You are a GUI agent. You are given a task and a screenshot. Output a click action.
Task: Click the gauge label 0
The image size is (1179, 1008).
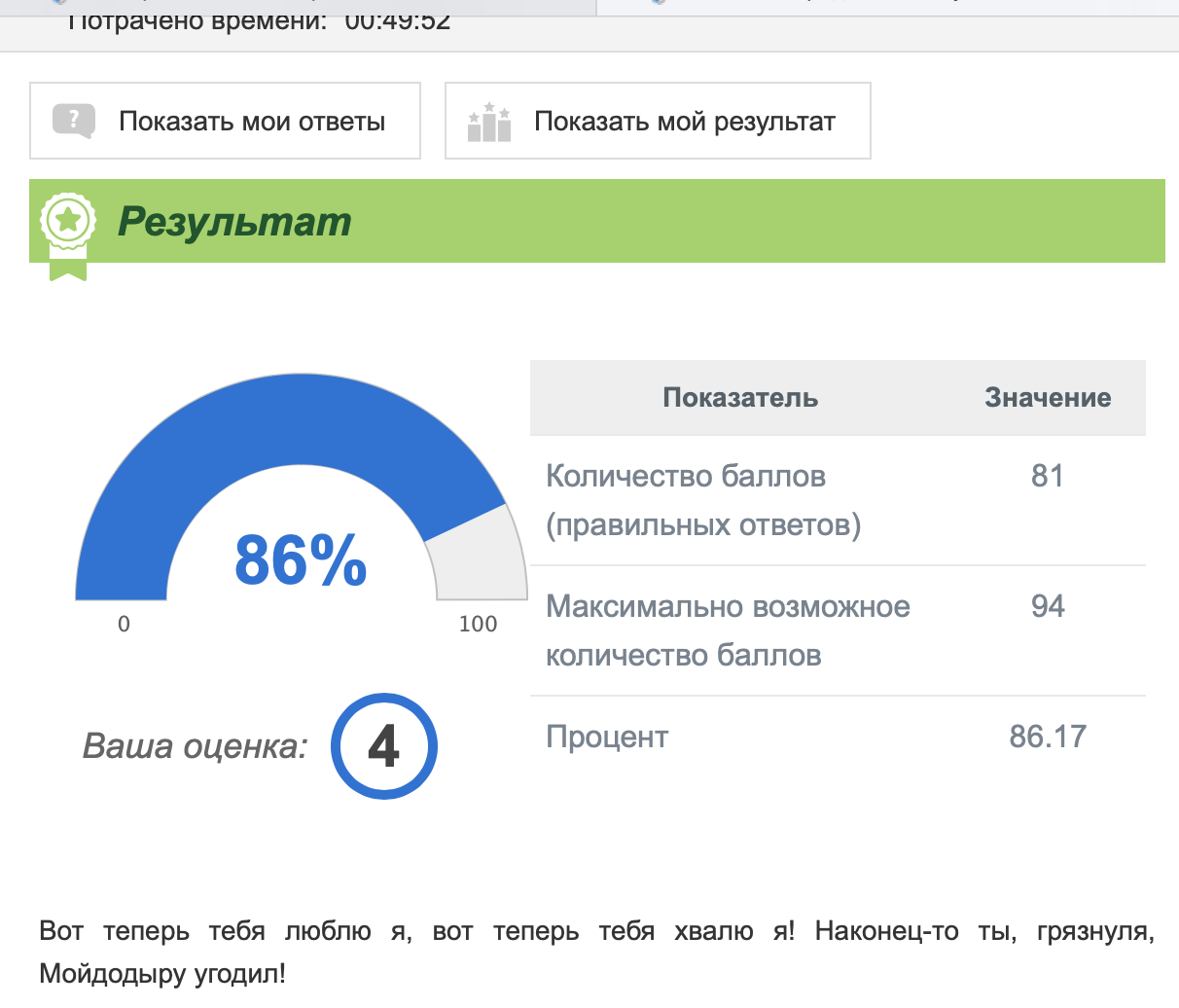coord(124,624)
